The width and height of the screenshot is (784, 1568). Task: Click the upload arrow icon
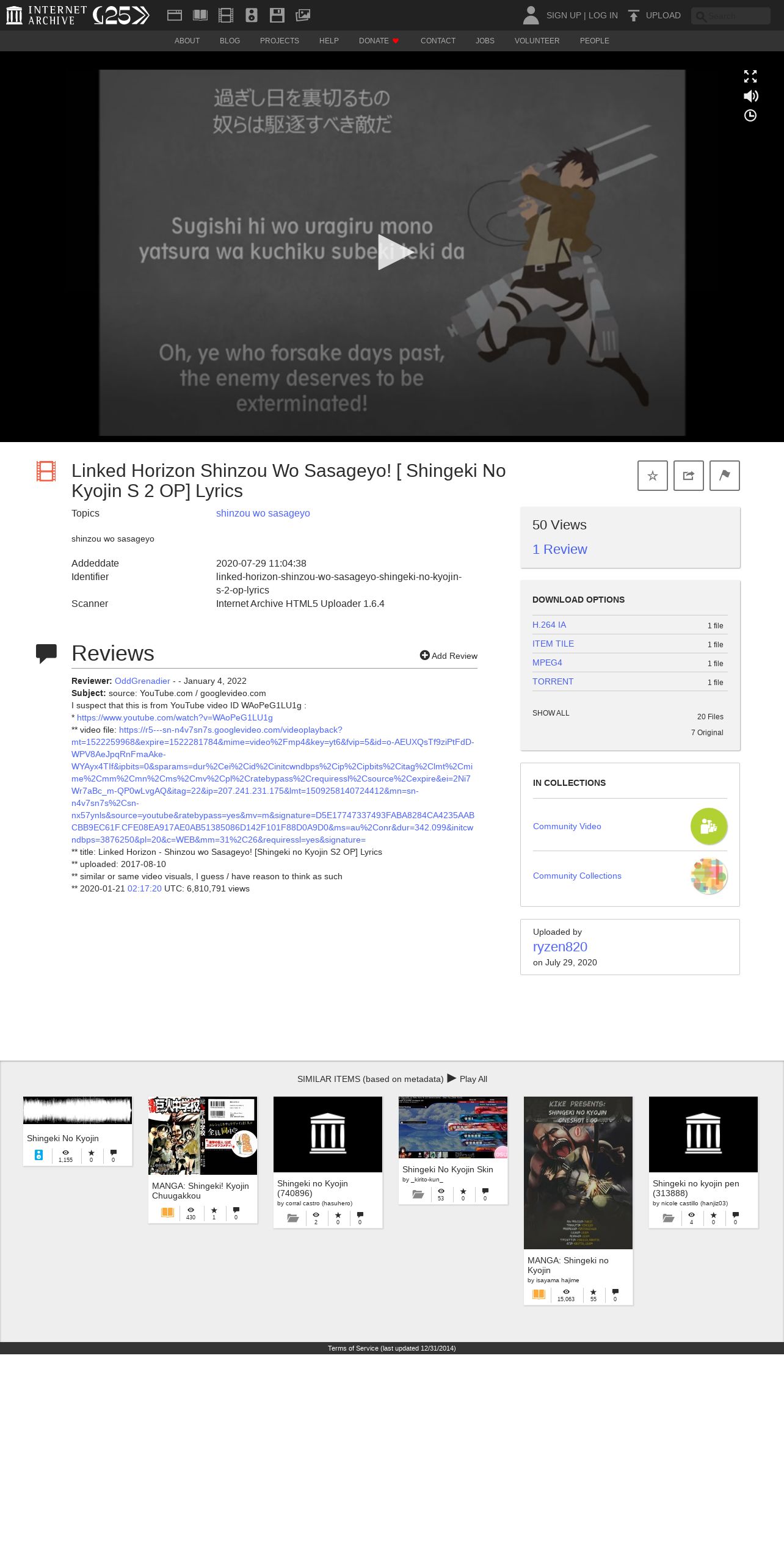pyautogui.click(x=634, y=15)
